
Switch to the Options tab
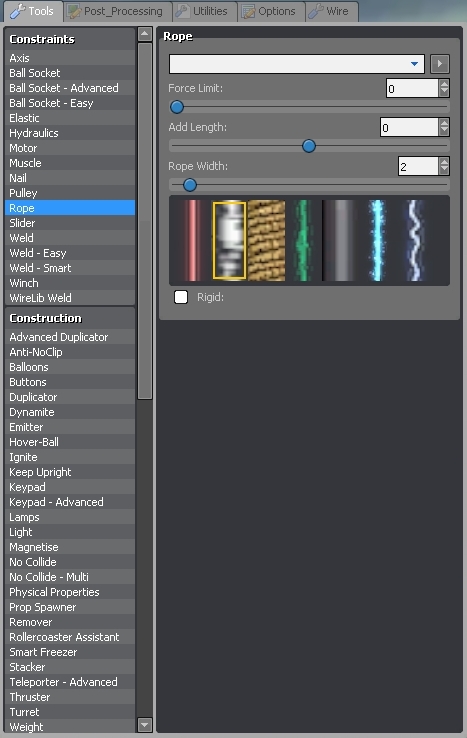pyautogui.click(x=271, y=11)
